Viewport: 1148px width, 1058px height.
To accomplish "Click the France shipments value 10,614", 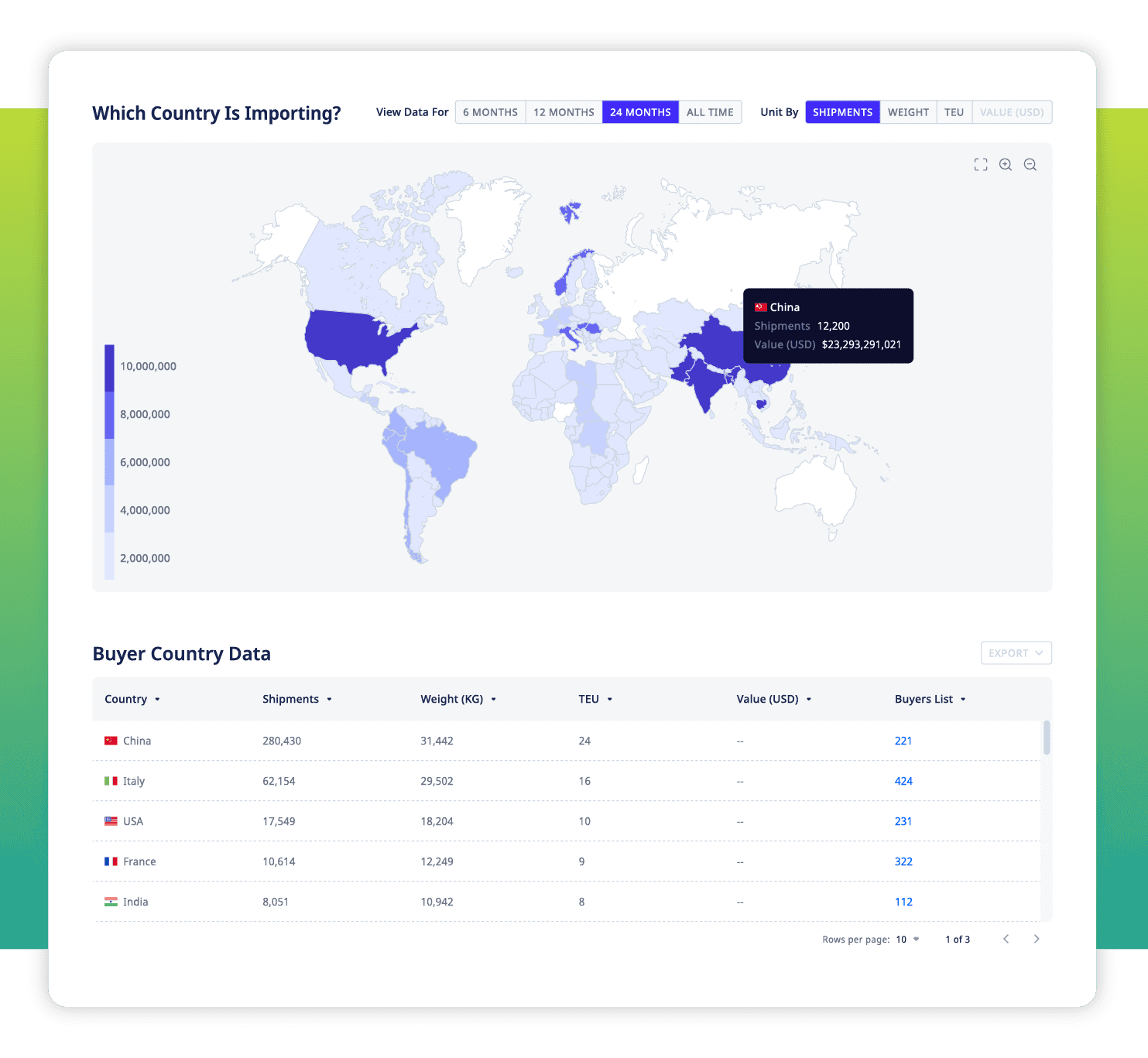I will [279, 861].
